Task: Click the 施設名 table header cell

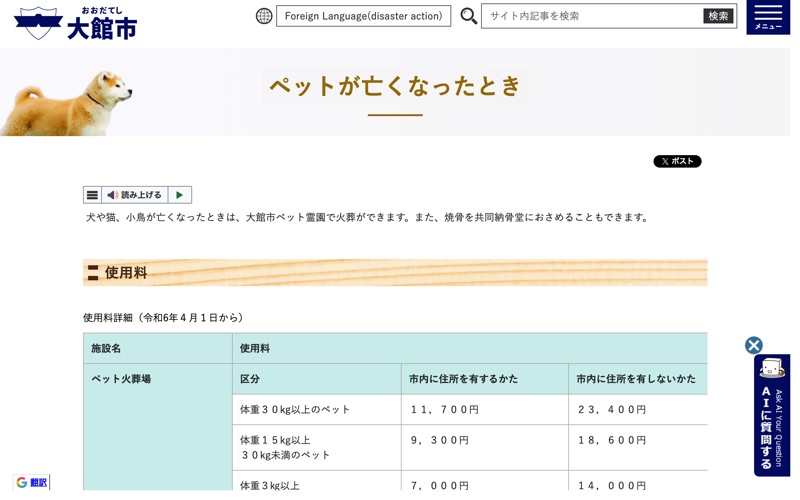Action: click(158, 348)
